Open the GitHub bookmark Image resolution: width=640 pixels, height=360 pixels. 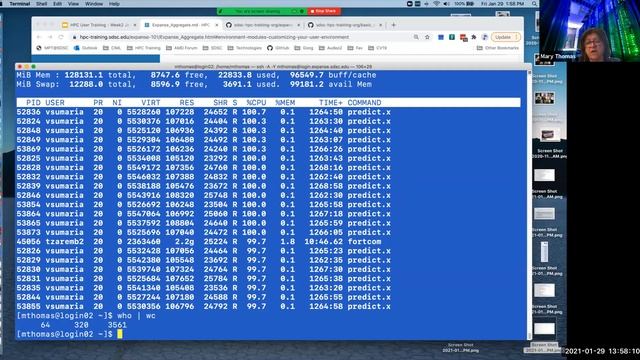click(278, 48)
